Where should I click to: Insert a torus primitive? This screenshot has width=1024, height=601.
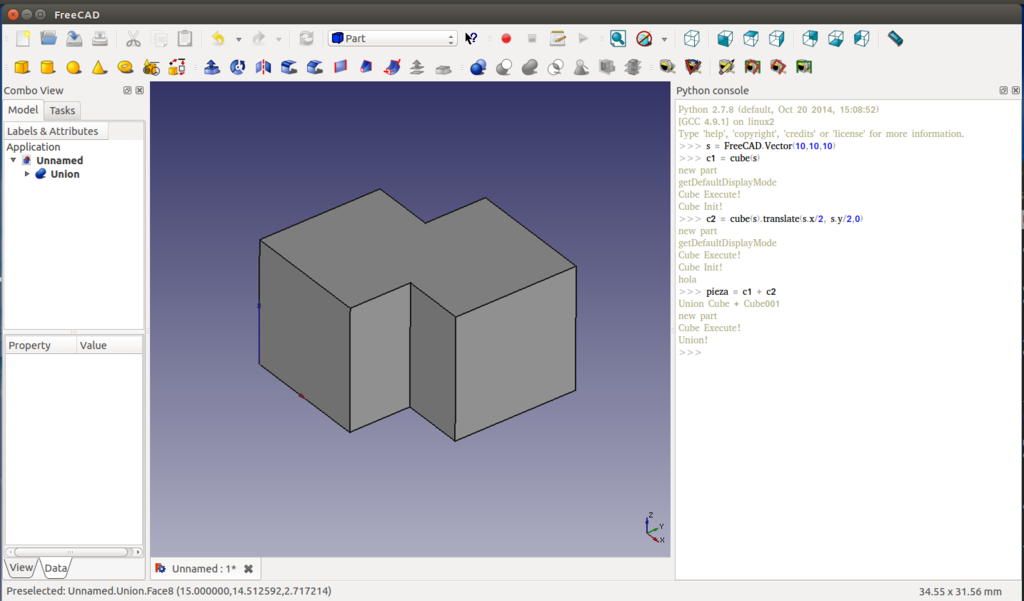point(125,68)
